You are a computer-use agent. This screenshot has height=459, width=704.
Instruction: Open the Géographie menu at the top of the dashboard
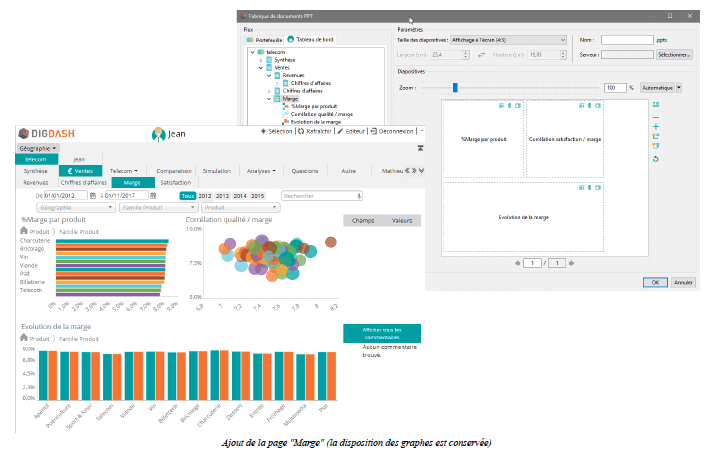38,148
